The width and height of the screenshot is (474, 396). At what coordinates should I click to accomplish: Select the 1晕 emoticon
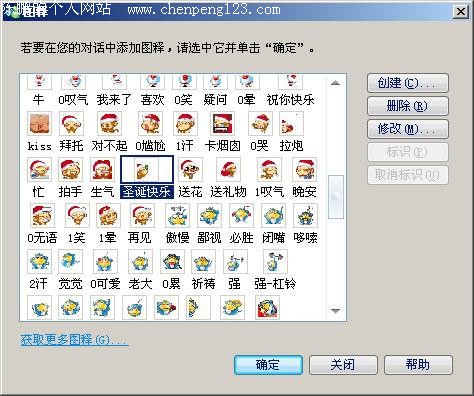pos(108,215)
